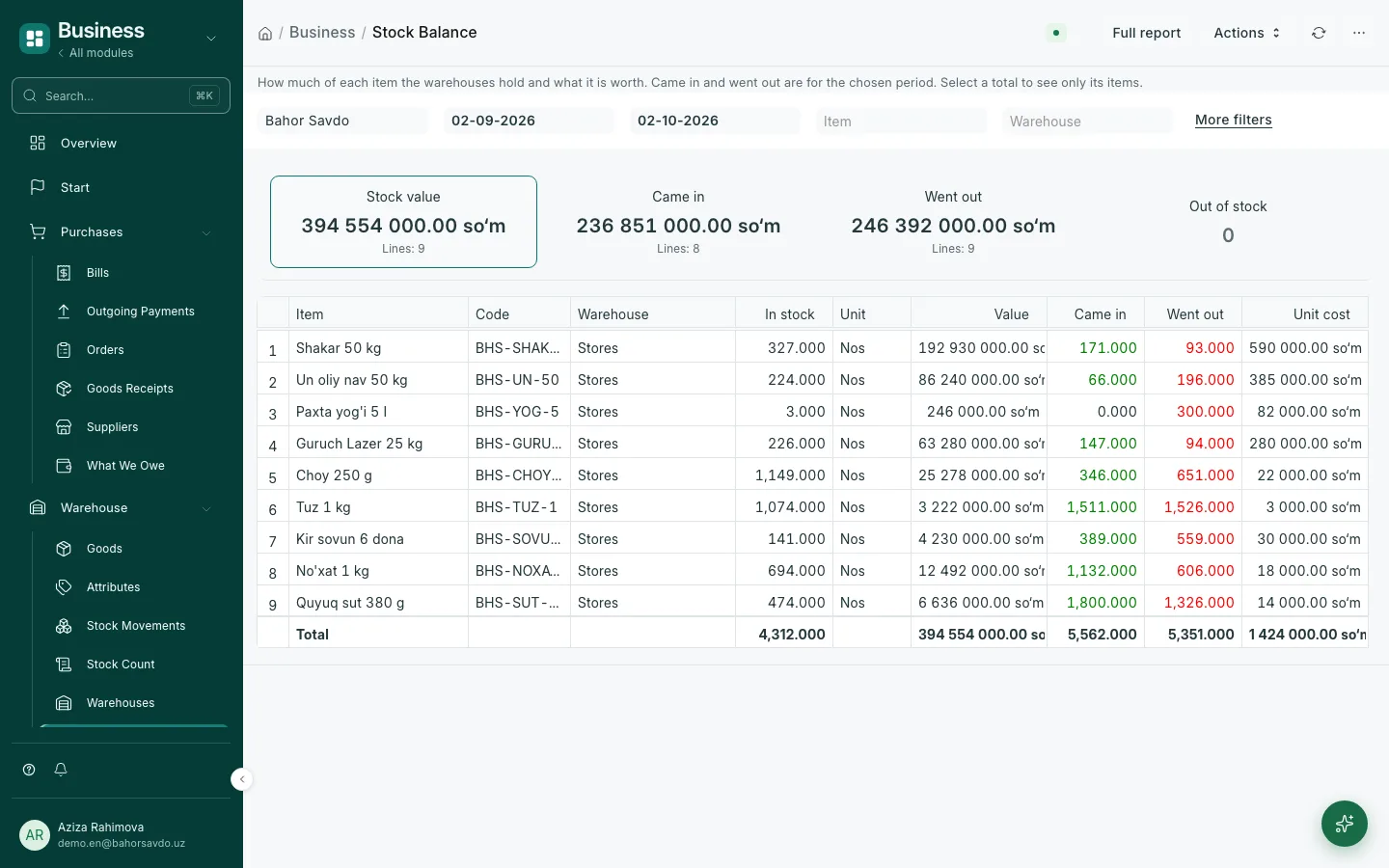Open the Warehouse filter field
The width and height of the screenshot is (1389, 868).
1087,121
